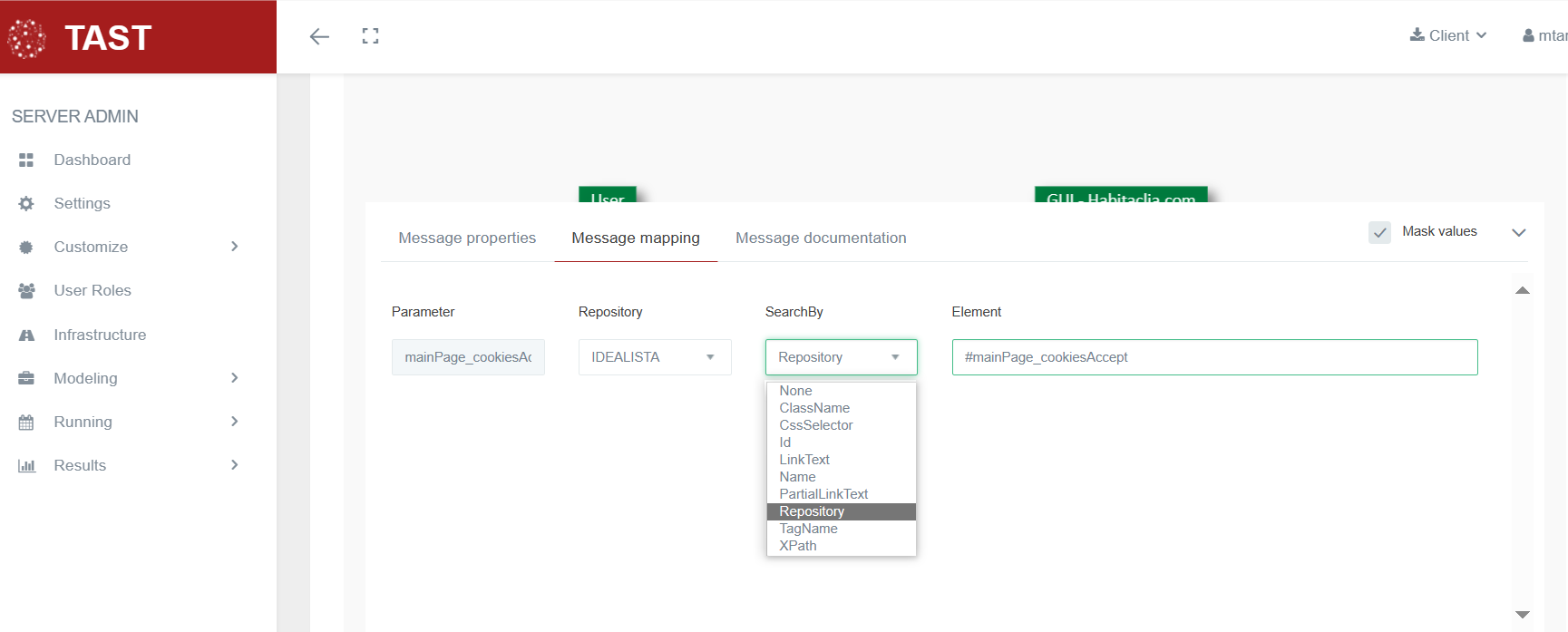This screenshot has width=1568, height=632.
Task: Toggle fullscreen mode icon
Action: point(370,36)
